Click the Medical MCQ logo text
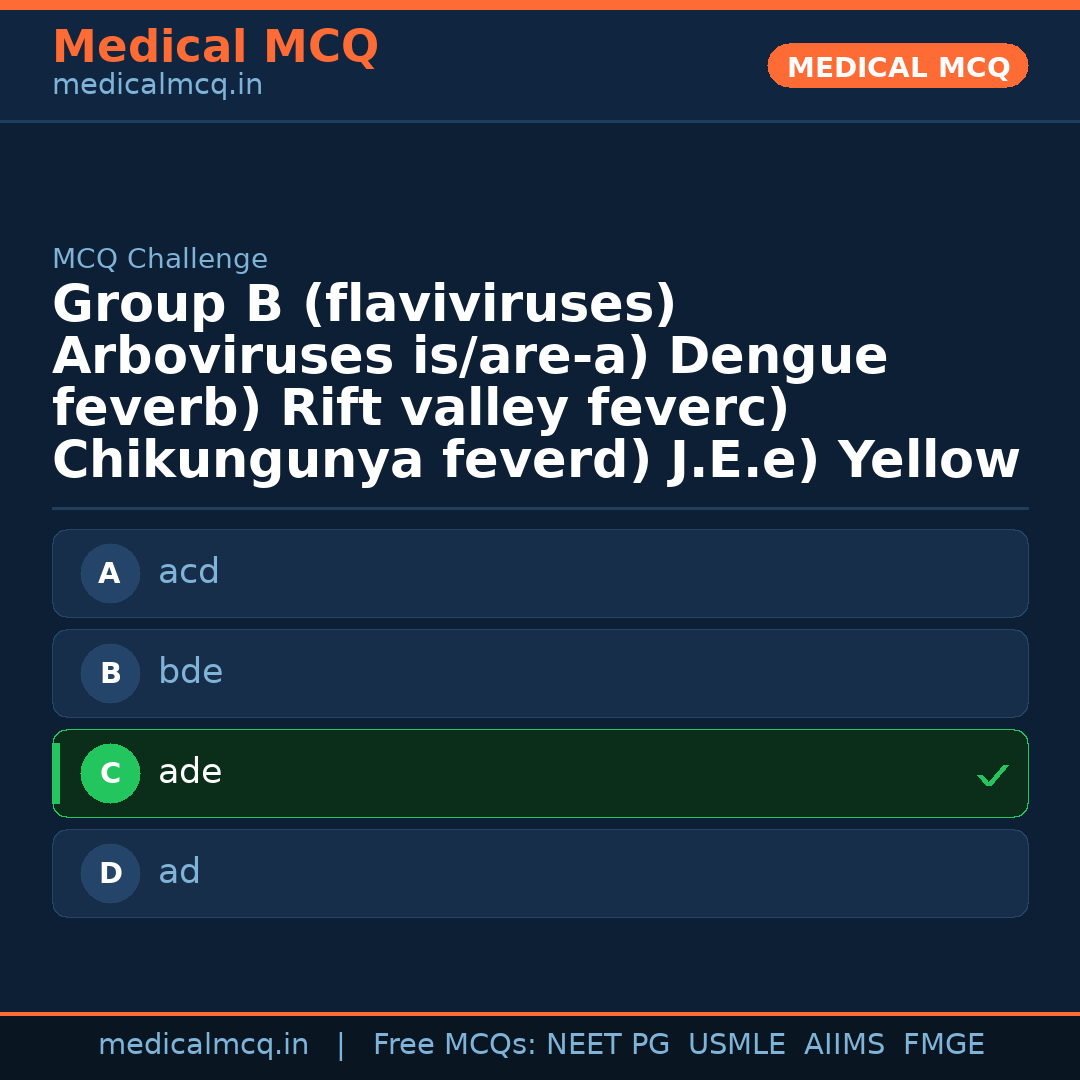This screenshot has width=1080, height=1080. (215, 47)
